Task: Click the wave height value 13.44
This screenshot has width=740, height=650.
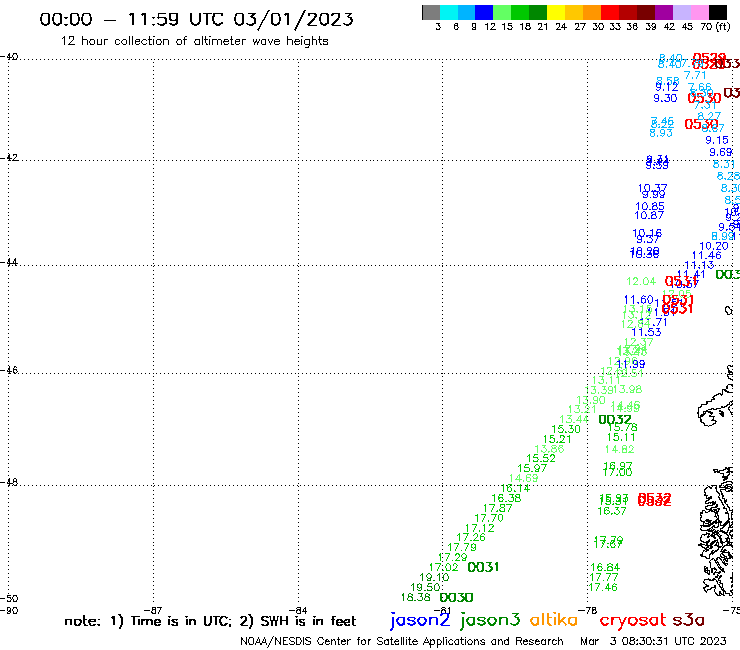Action: [x=574, y=419]
